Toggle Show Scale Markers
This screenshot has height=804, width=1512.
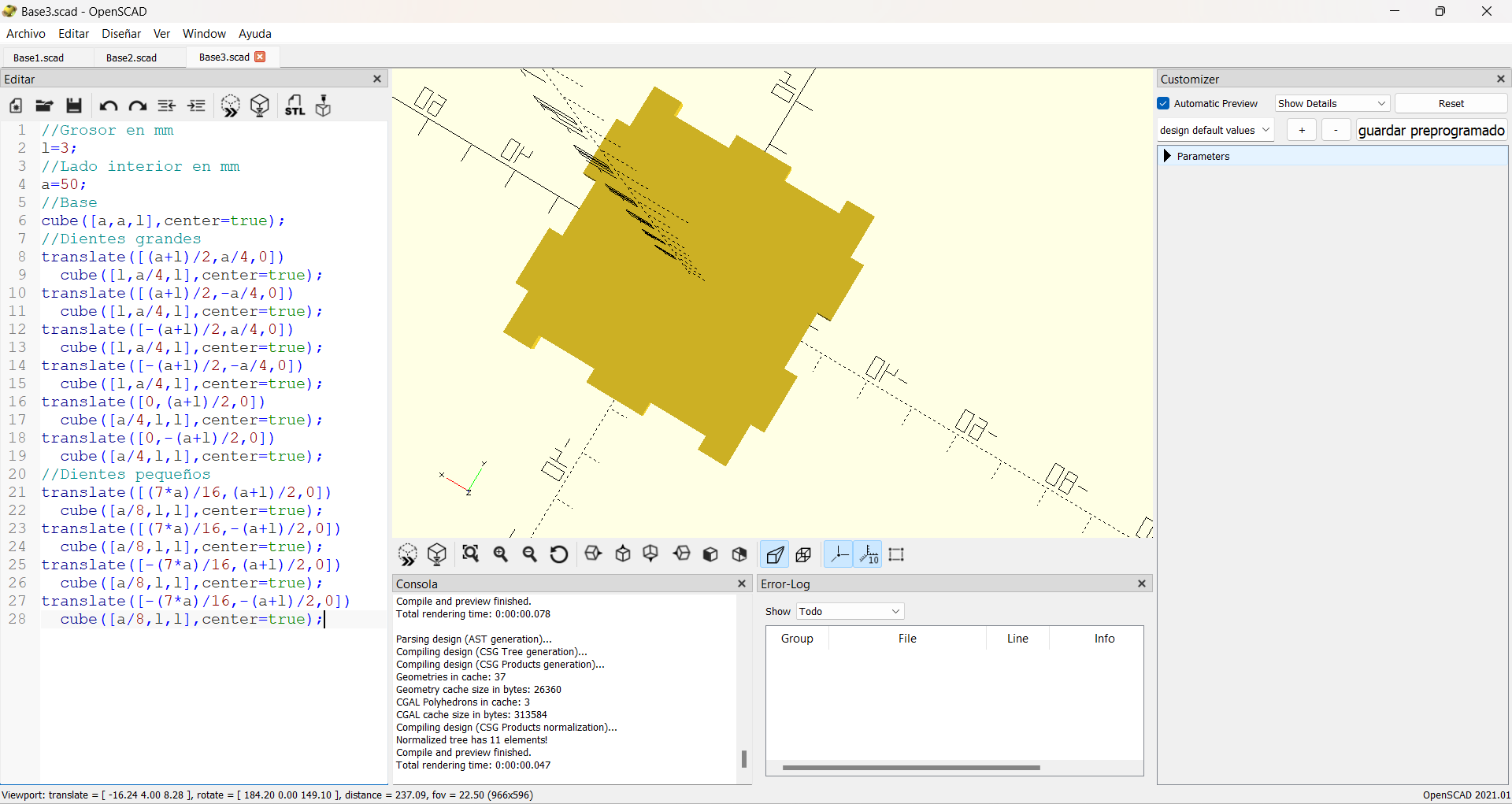(869, 554)
